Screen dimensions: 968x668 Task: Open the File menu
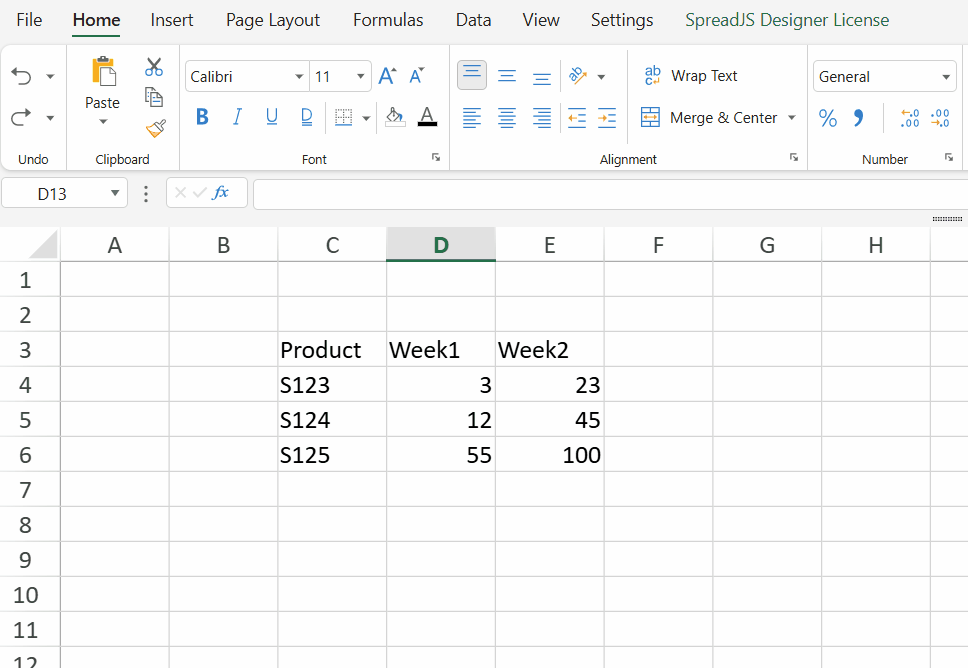29,20
